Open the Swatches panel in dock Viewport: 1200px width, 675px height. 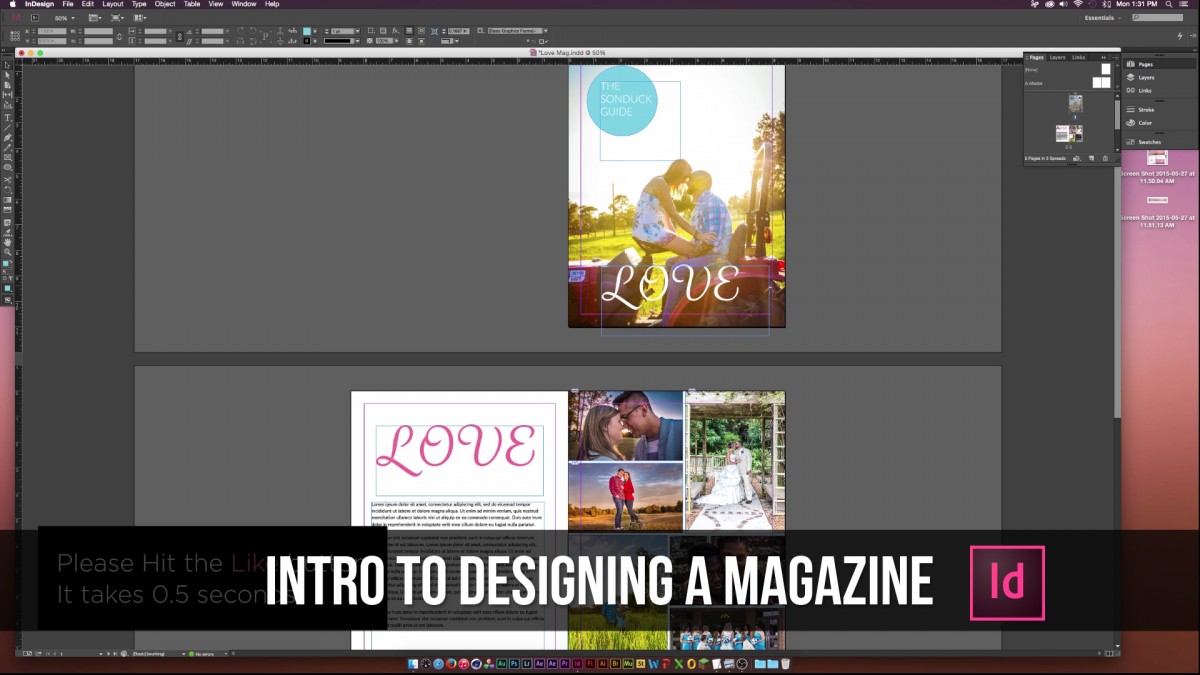(1150, 142)
